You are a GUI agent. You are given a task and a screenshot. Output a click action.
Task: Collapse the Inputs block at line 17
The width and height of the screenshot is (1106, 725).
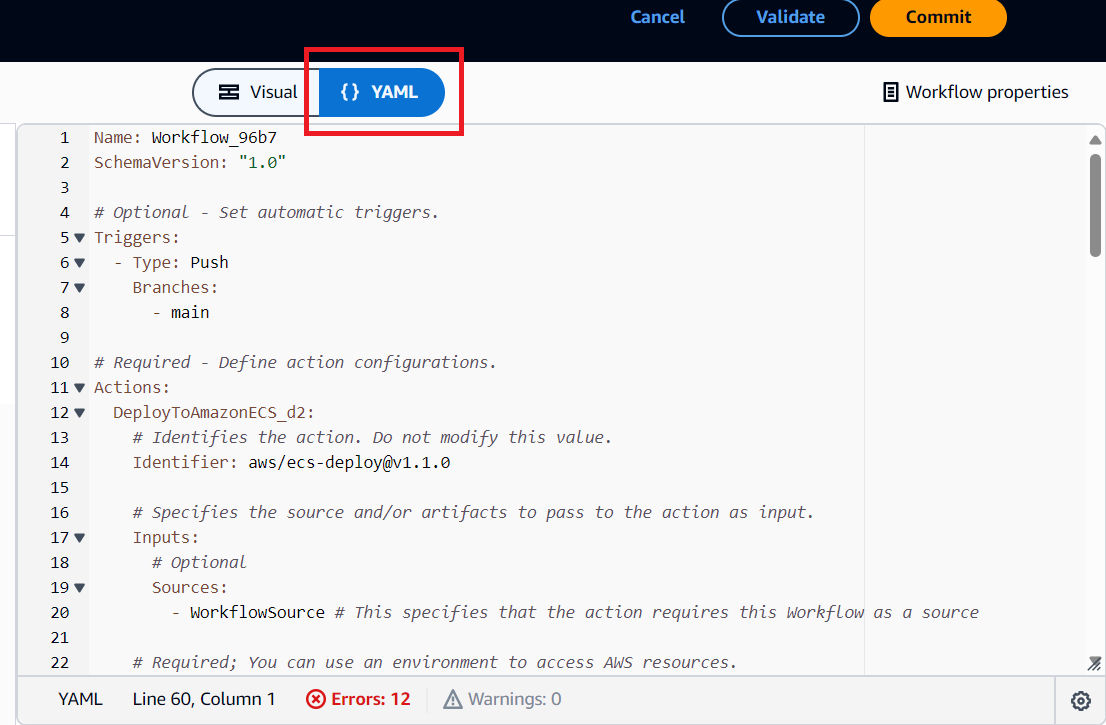click(80, 537)
